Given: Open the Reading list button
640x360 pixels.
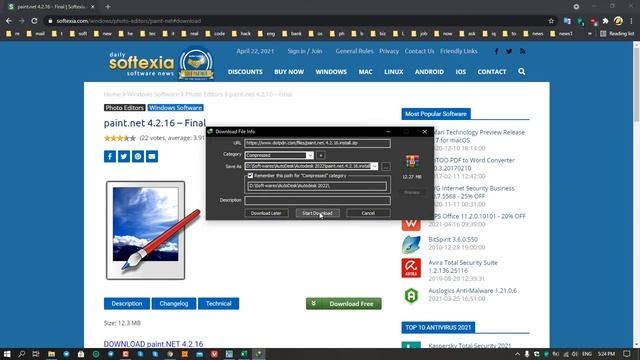Looking at the screenshot, I should tap(617, 34).
